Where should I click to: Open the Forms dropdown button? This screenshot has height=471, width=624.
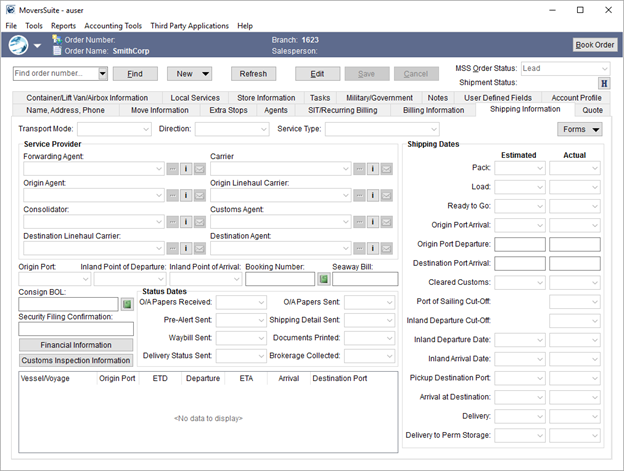579,129
